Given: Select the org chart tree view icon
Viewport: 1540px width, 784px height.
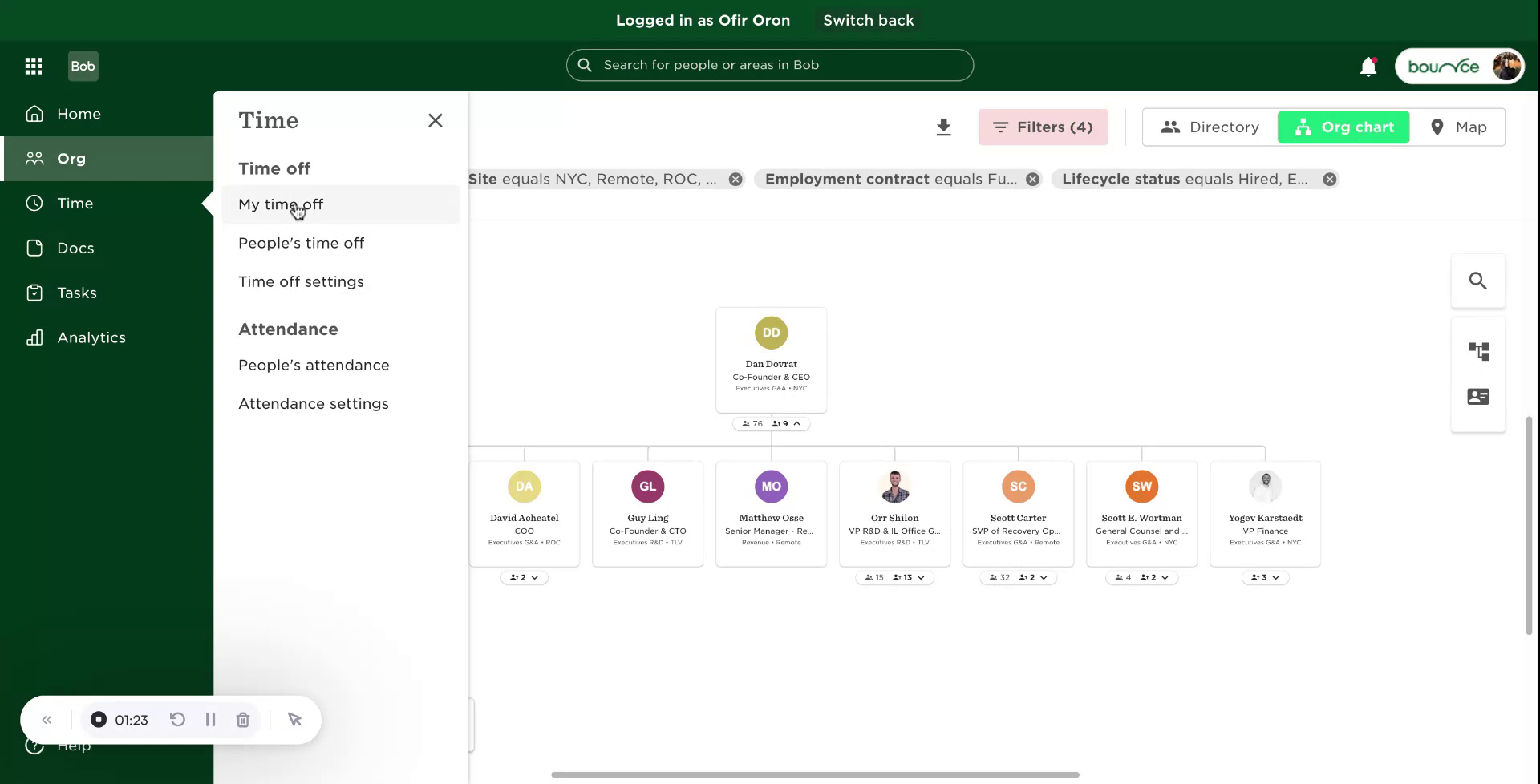Looking at the screenshot, I should (1478, 350).
